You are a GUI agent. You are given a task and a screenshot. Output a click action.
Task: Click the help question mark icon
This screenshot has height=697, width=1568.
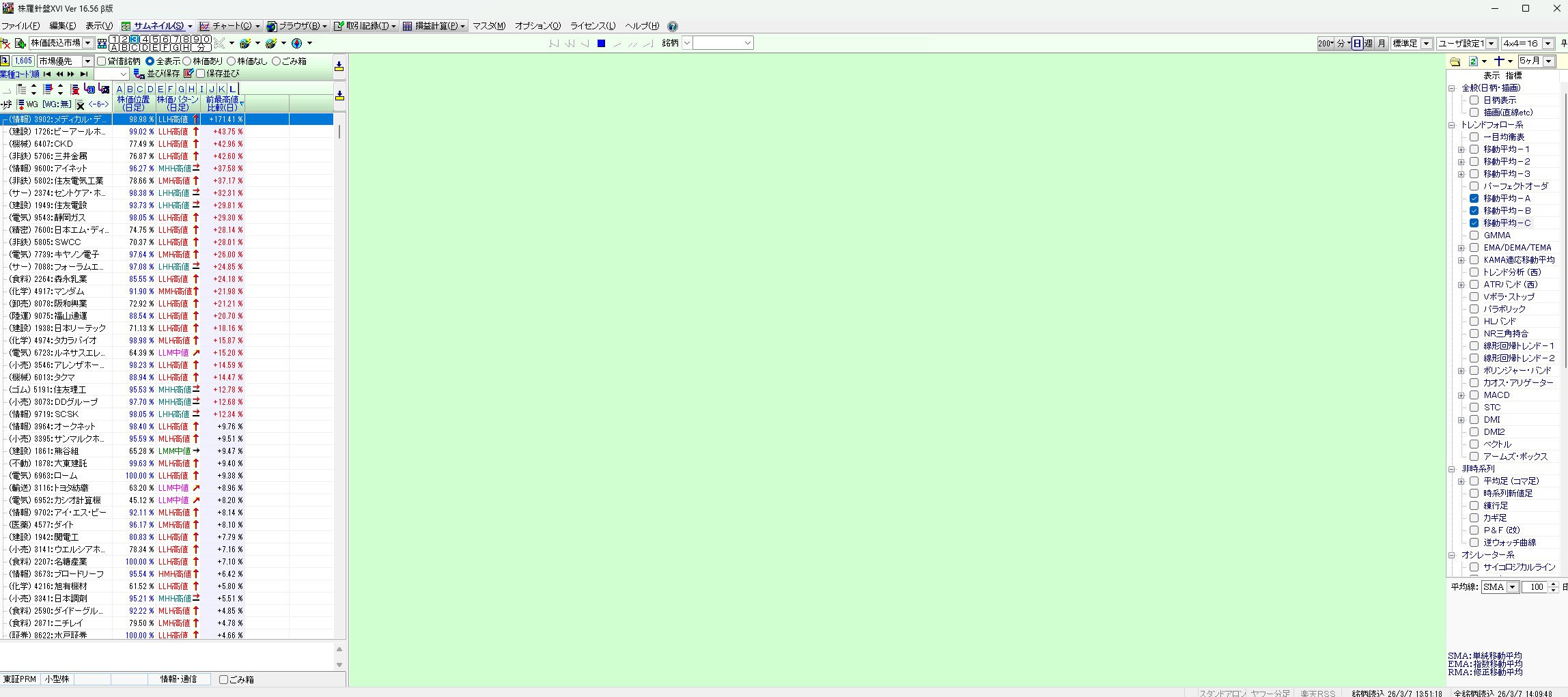673,27
